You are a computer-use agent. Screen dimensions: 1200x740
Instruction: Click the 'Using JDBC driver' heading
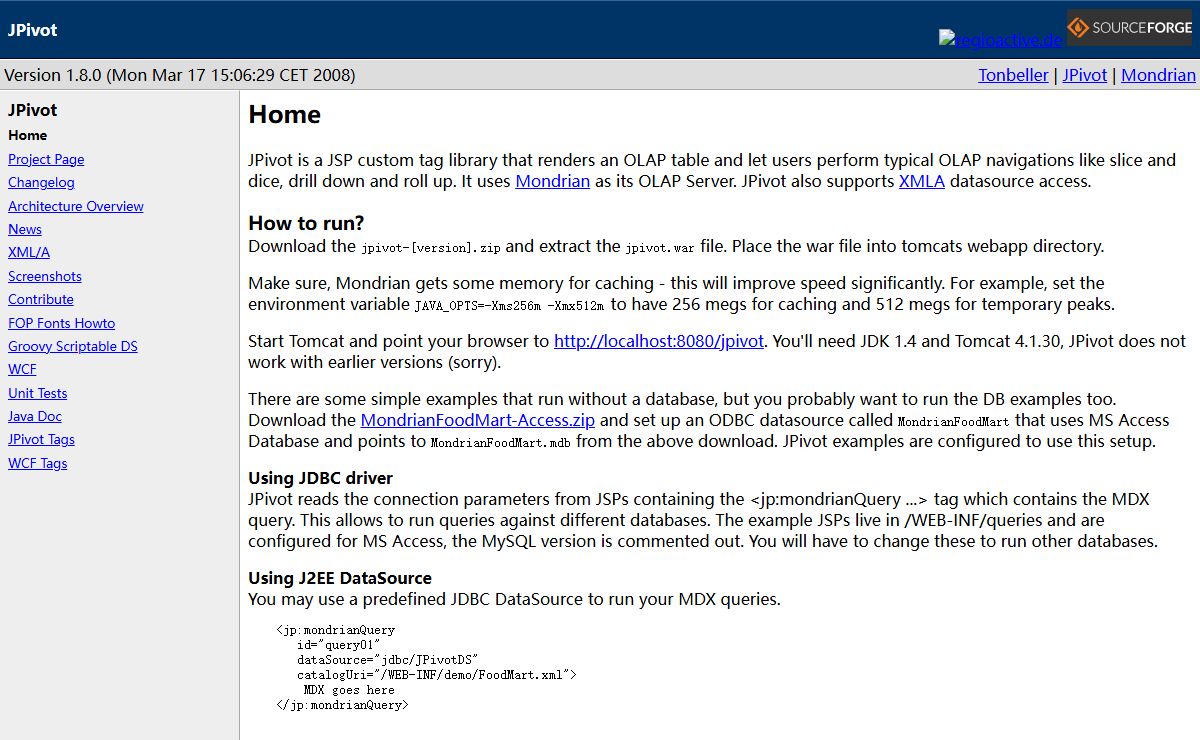coord(320,478)
